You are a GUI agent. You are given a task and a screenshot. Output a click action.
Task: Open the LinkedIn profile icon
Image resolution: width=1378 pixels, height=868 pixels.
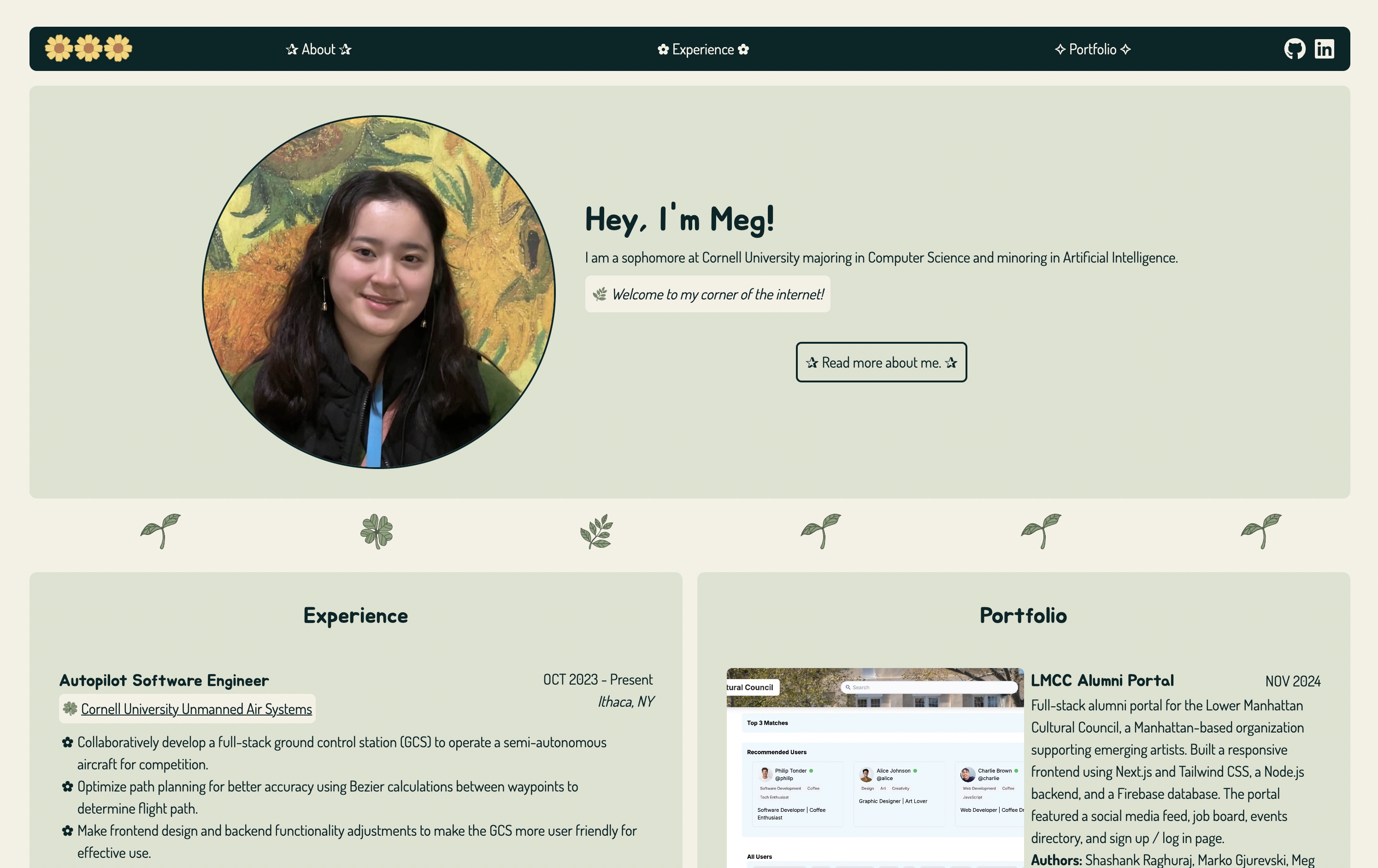(x=1324, y=49)
